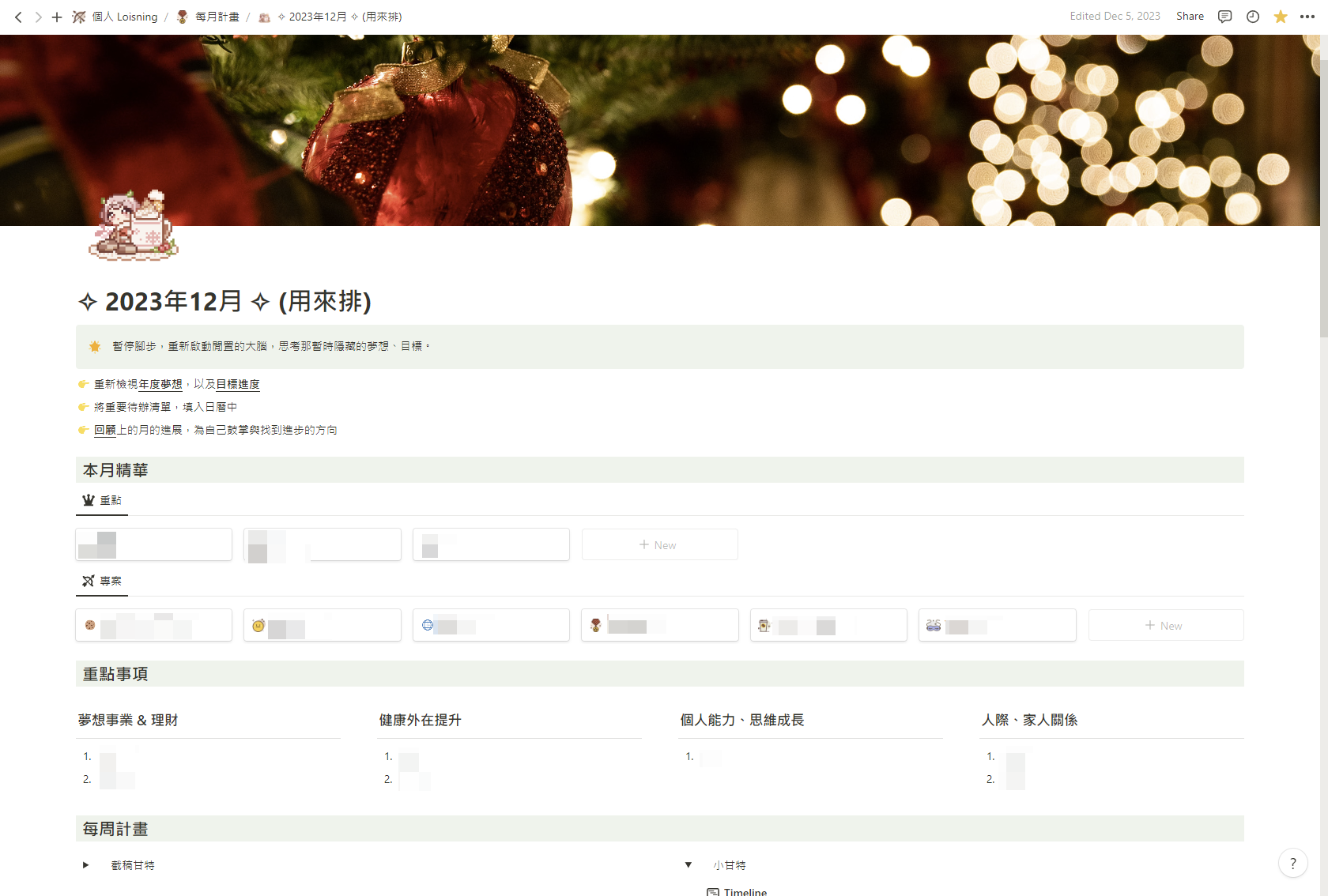The width and height of the screenshot is (1328, 896).
Task: Click the 重點事項 heading
Action: (115, 674)
